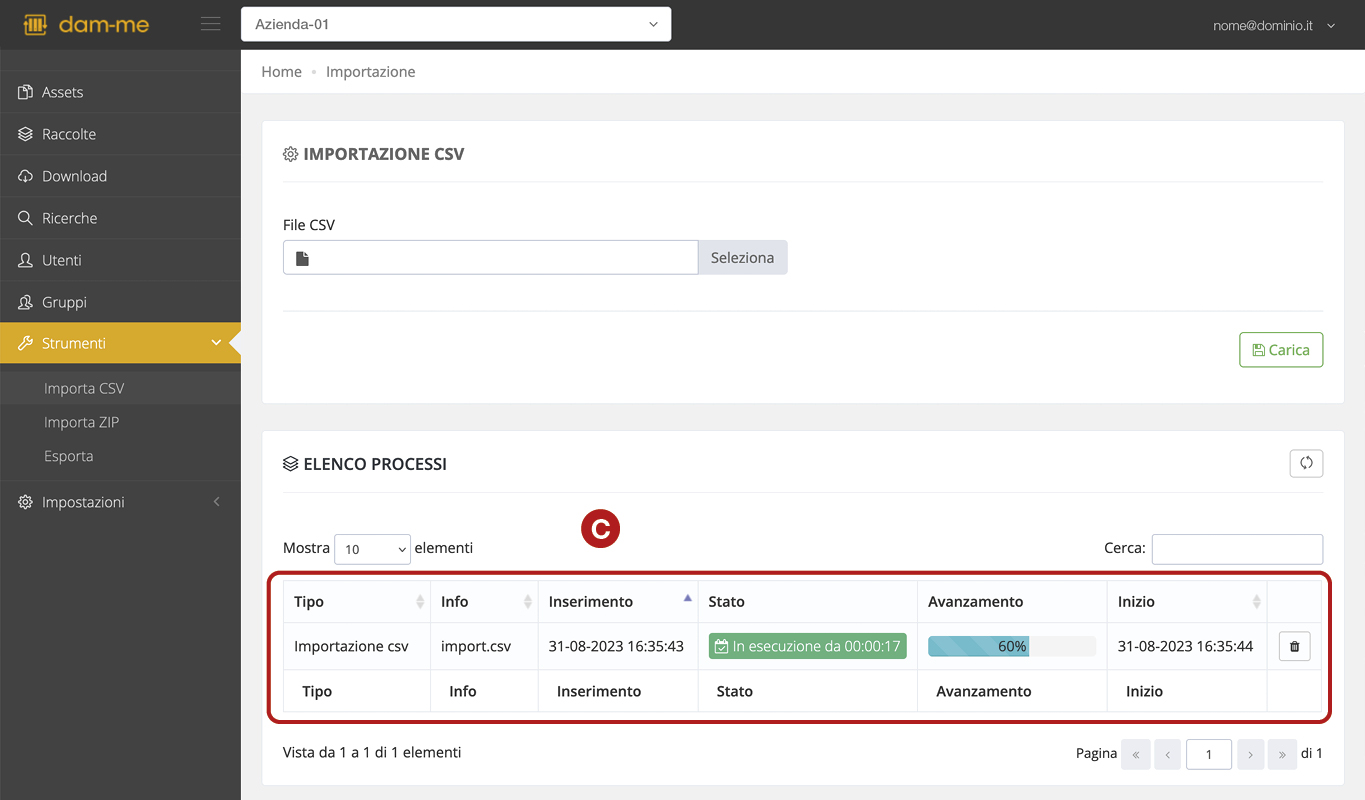Click the 'In esecuzione da 00:00:17' status badge
Viewport: 1365px width, 800px height.
pos(807,646)
